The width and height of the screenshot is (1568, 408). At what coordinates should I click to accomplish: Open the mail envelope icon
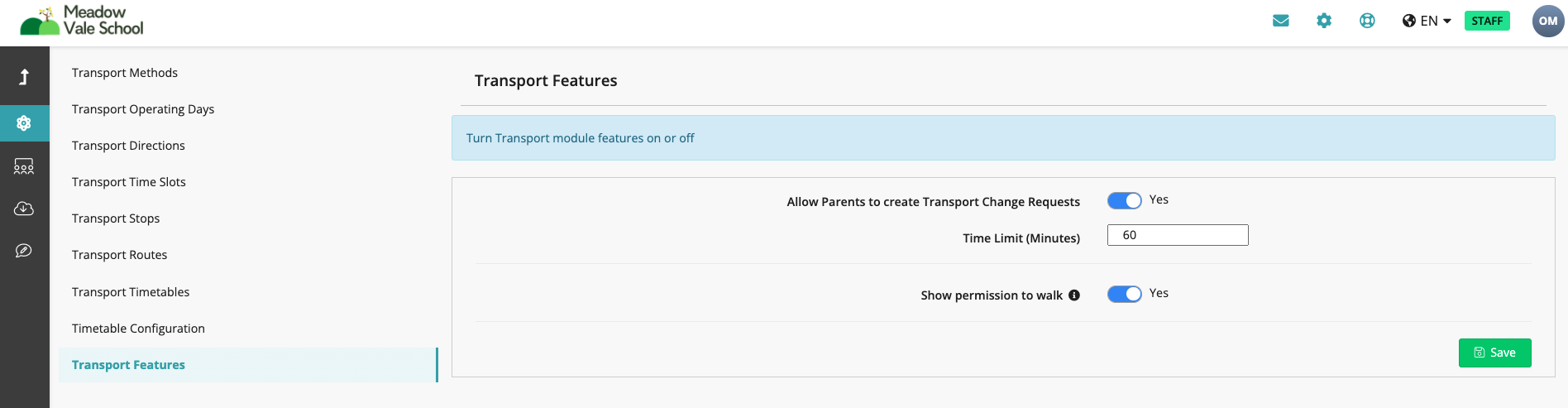(1280, 21)
